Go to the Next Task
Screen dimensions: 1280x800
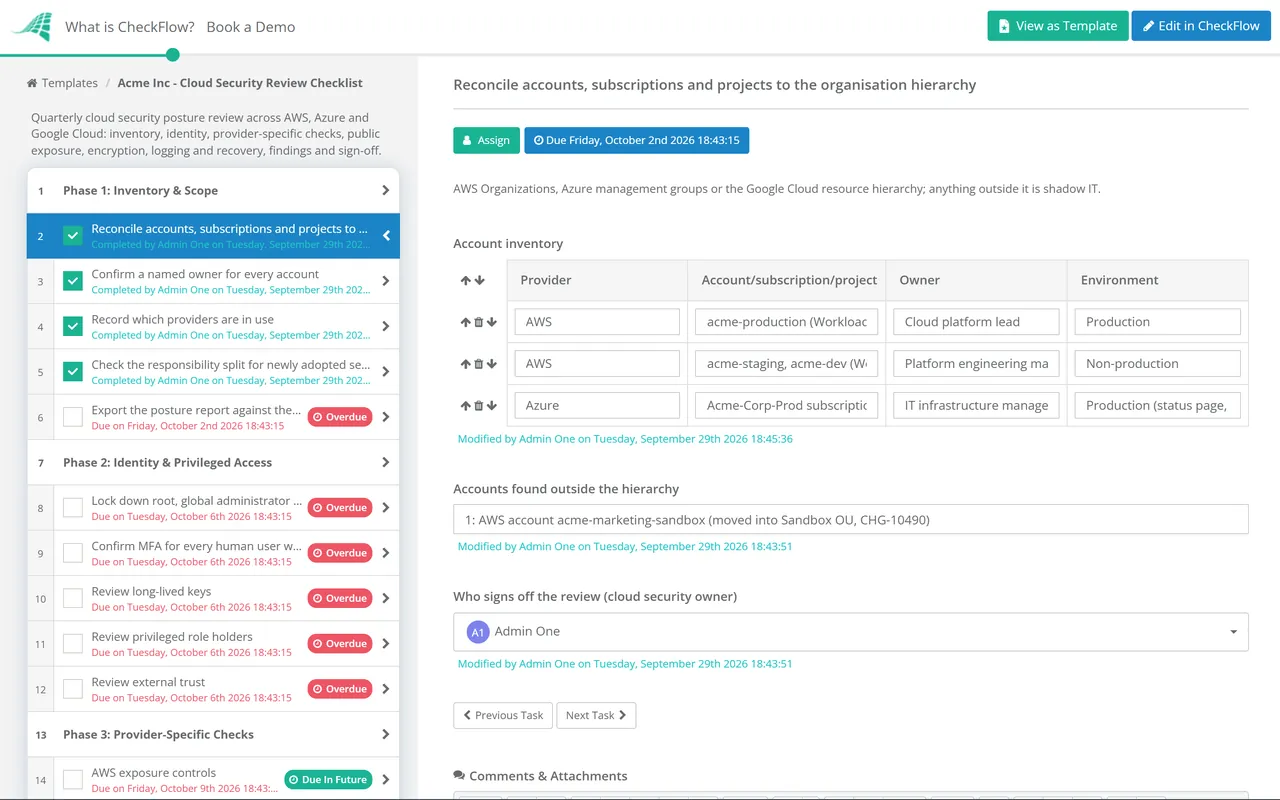point(596,715)
